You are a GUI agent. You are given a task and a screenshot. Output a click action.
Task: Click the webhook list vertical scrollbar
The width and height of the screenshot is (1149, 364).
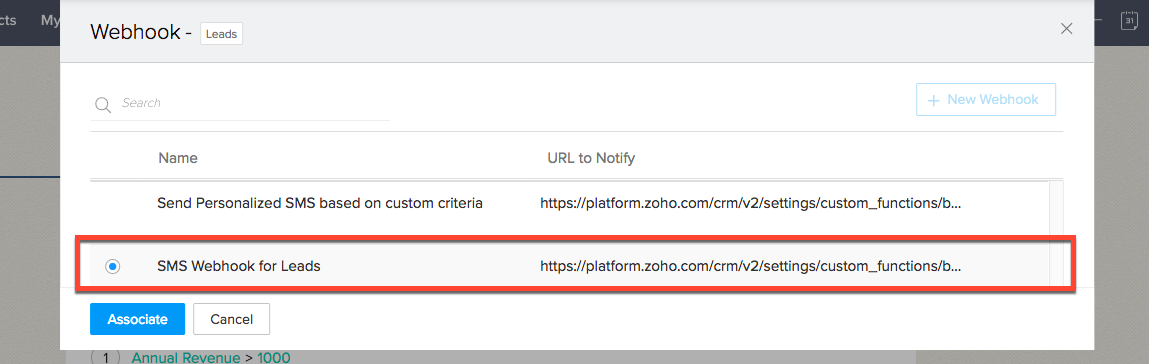pos(1056,233)
